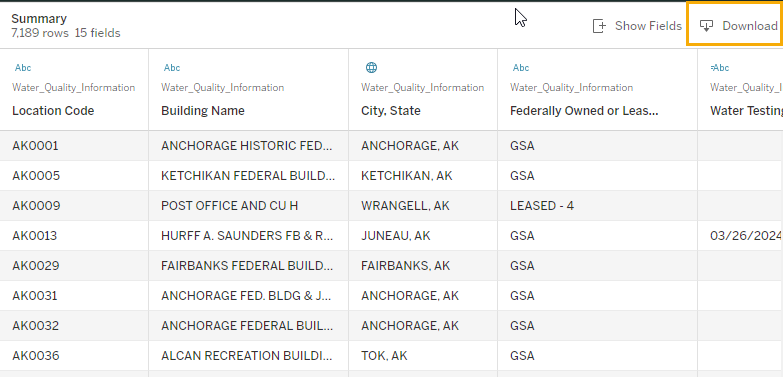Select the LEASED - 4 cell
The width and height of the screenshot is (783, 377).
597,206
